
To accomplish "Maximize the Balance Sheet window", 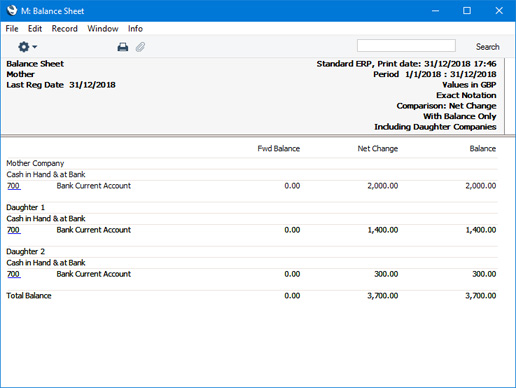I will pyautogui.click(x=467, y=11).
